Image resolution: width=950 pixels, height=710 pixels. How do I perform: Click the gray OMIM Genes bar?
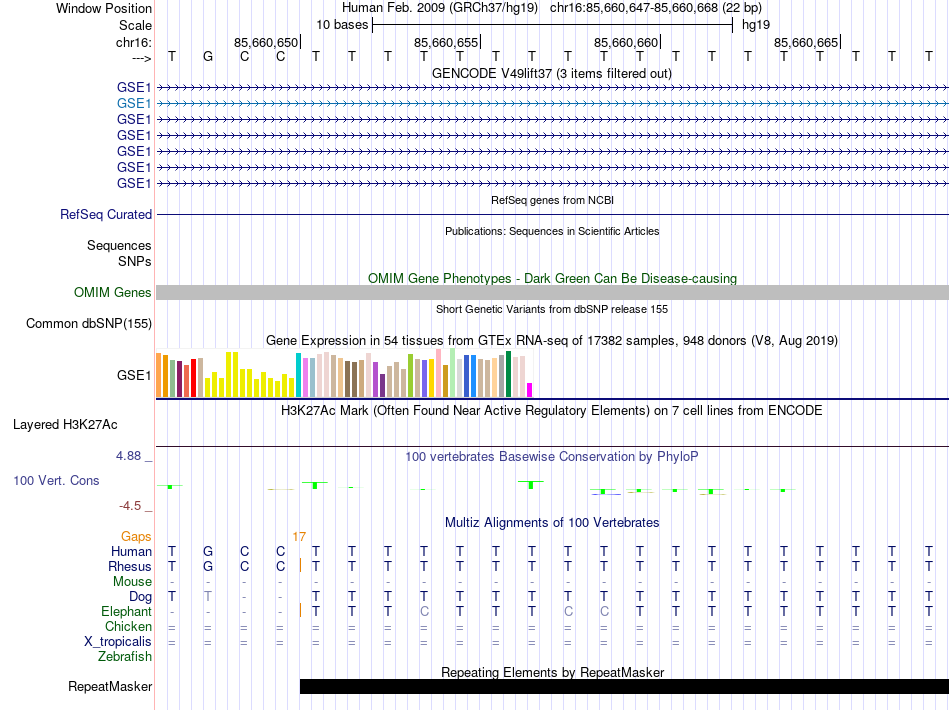[x=551, y=292]
